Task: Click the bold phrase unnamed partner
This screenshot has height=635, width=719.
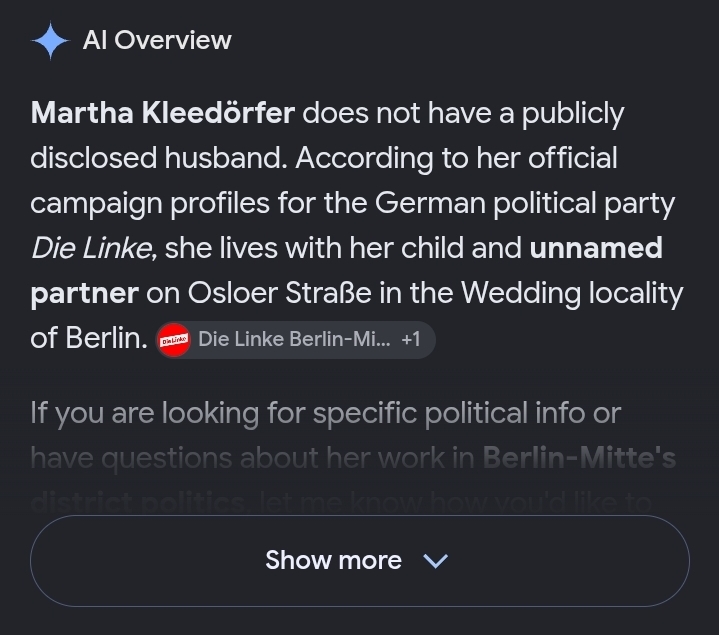Action: pos(596,248)
